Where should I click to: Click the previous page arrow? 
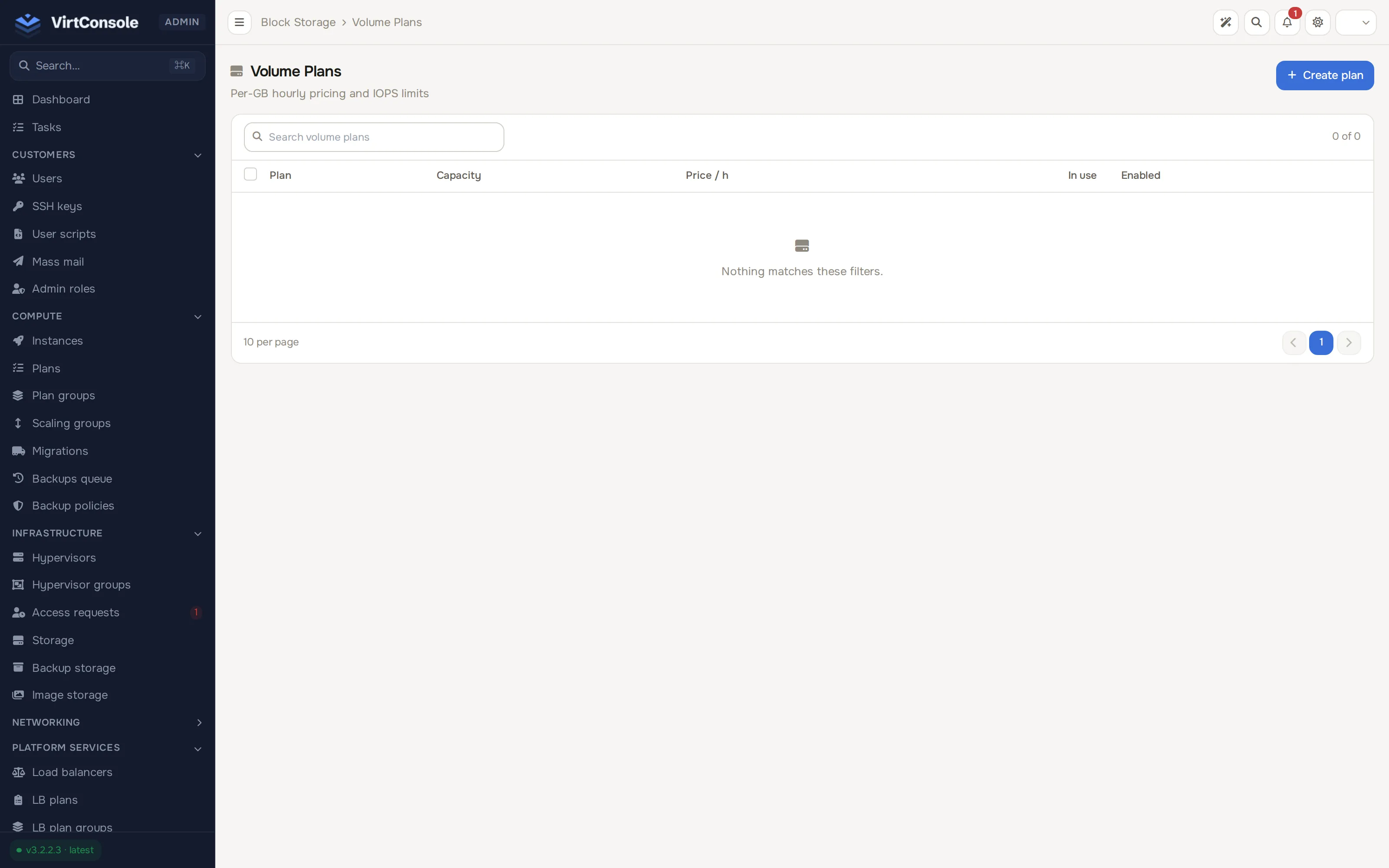[x=1294, y=343]
